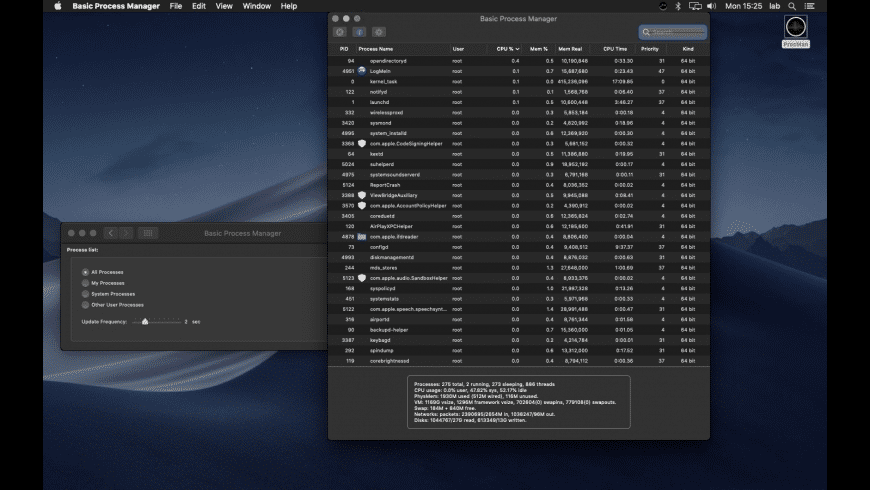Screen dimensions: 870x490
Task: Click the blue info toolbar icon
Action: (x=360, y=32)
